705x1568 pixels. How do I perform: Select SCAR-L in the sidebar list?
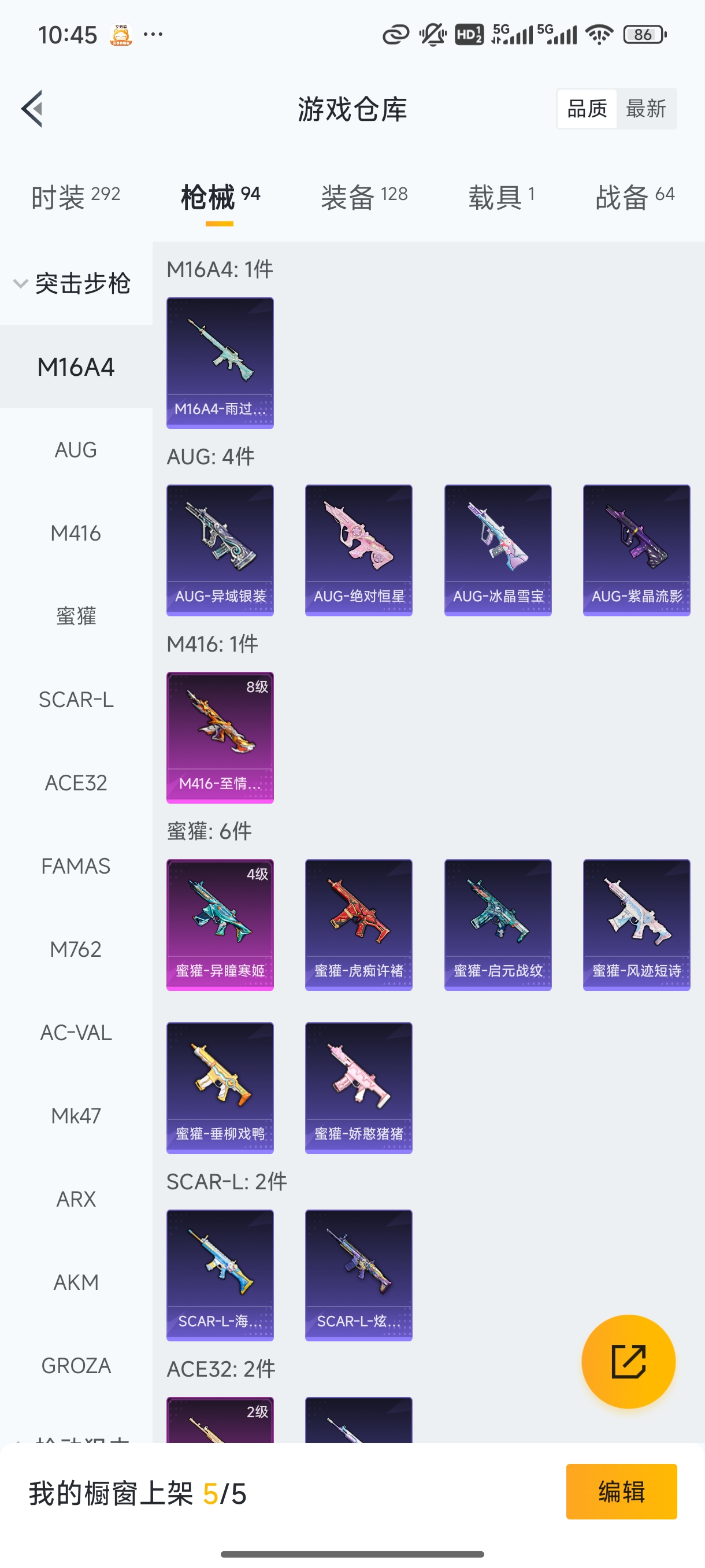(x=76, y=700)
